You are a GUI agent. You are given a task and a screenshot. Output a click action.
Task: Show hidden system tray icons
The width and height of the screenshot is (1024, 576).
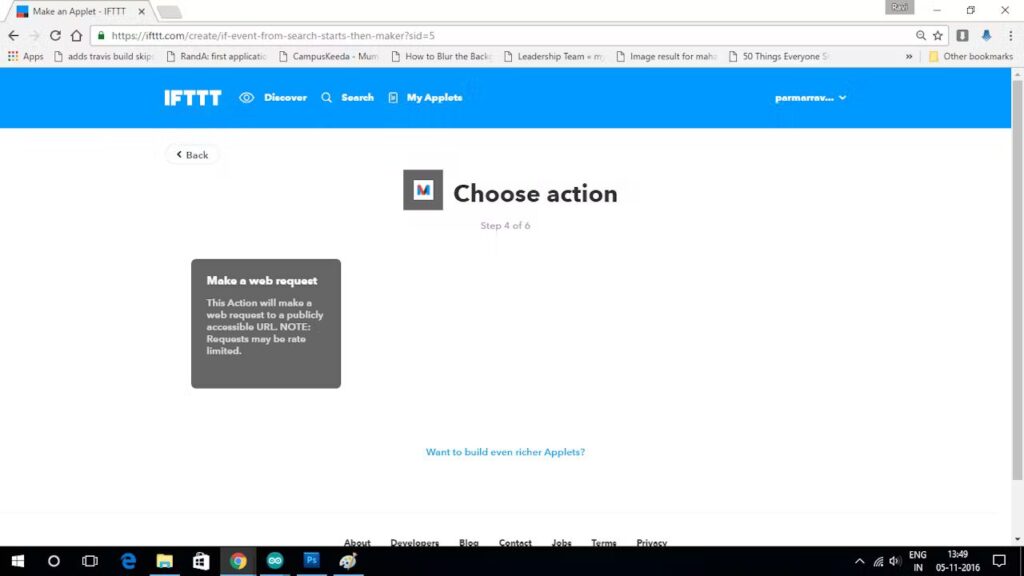pos(859,561)
